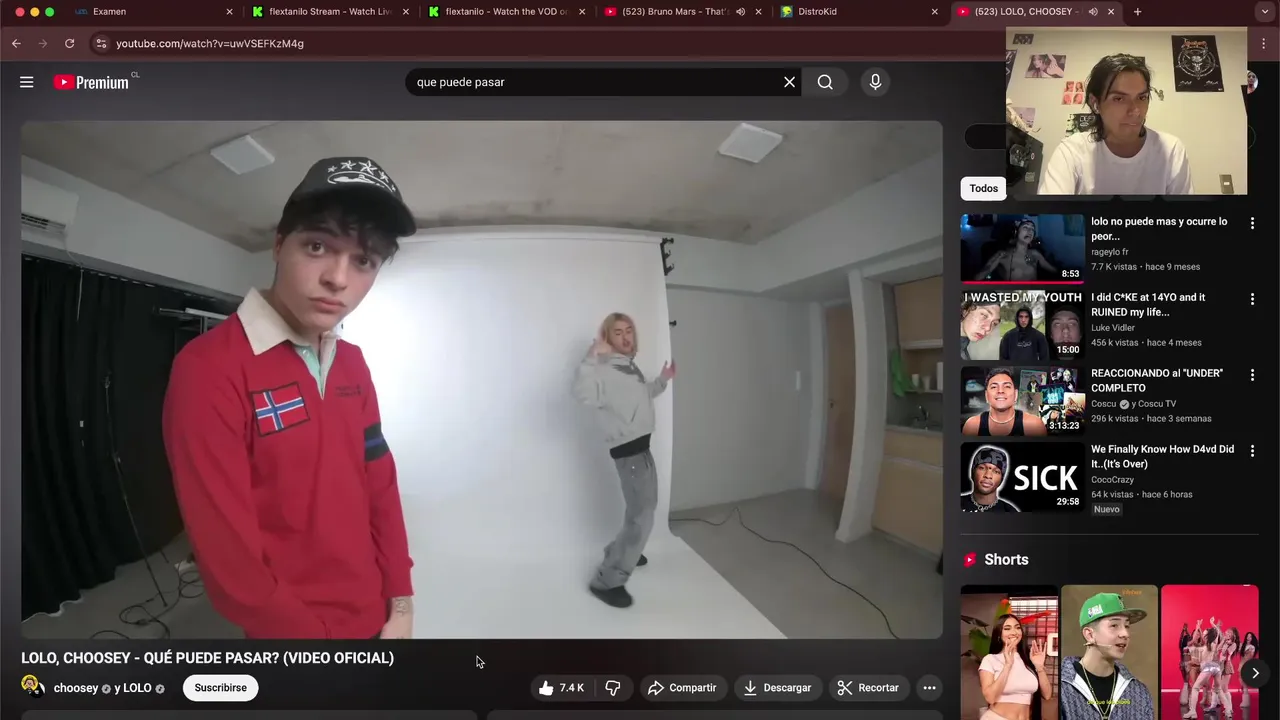
Task: View site information icon in address bar
Action: point(99,44)
